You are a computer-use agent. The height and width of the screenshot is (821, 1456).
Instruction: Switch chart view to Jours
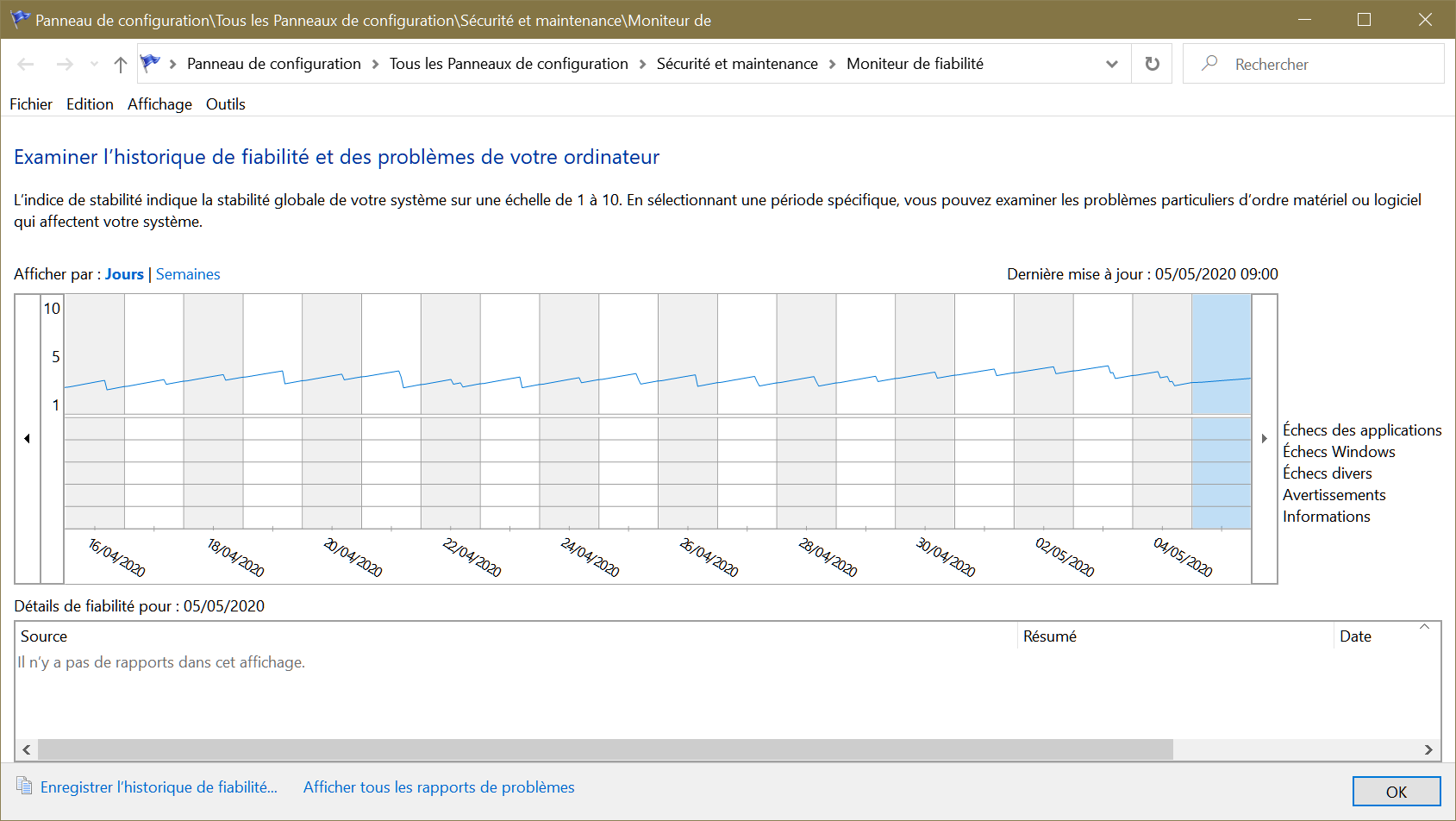pyautogui.click(x=124, y=274)
